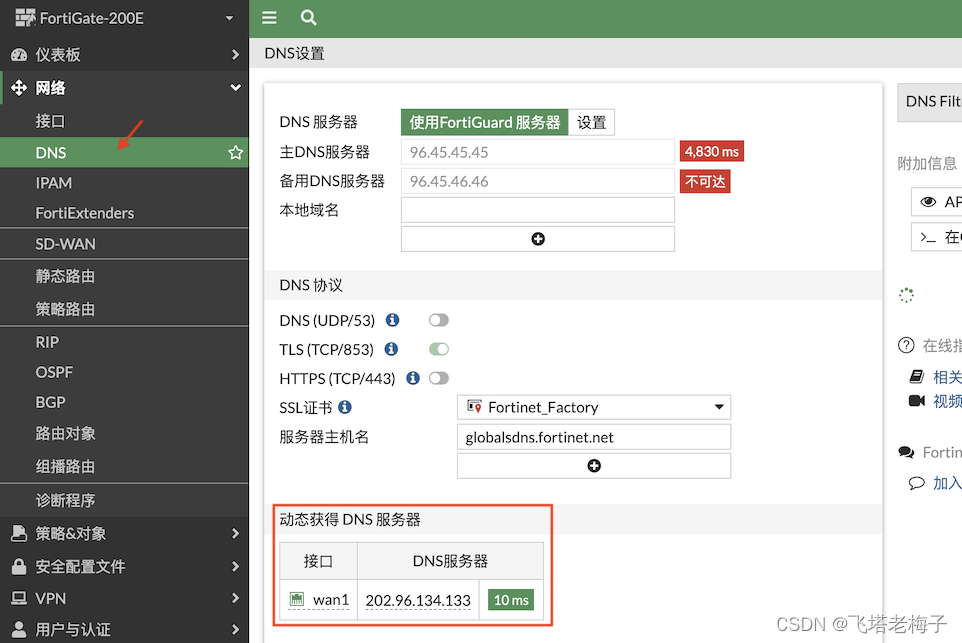
Task: Open the OSPF menu item
Action: pyautogui.click(x=124, y=372)
